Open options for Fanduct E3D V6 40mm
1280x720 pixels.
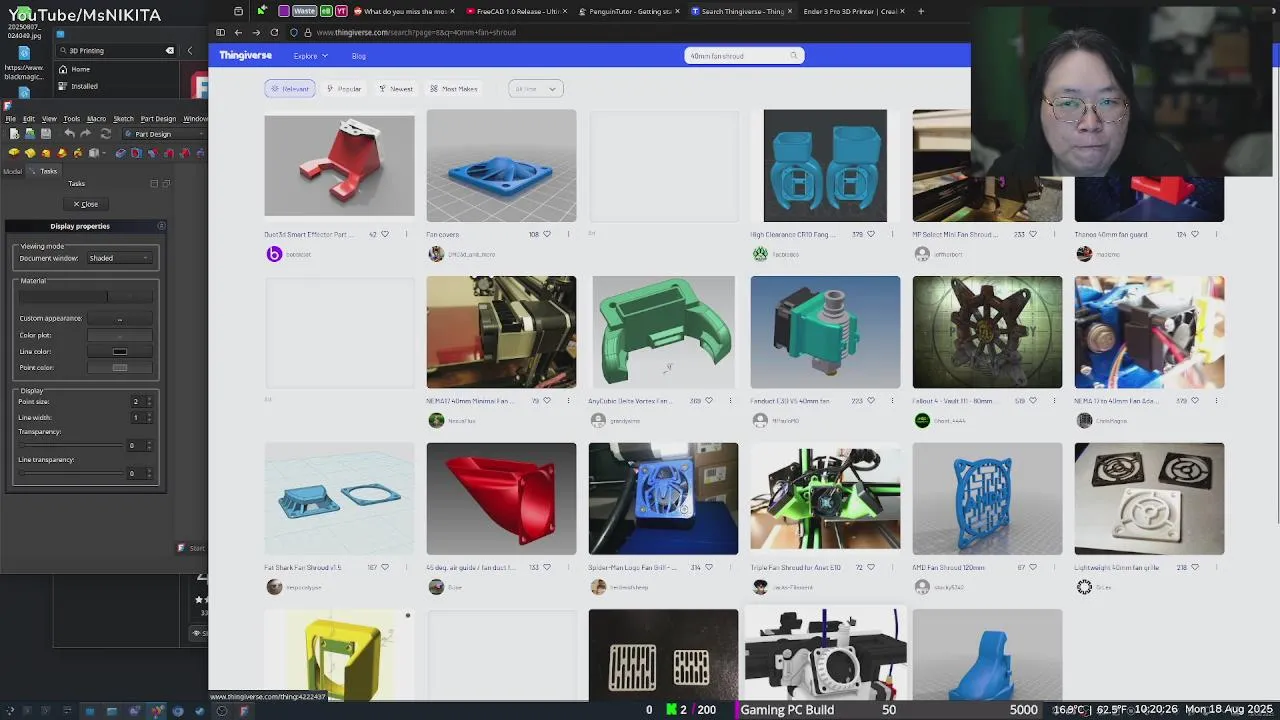click(892, 401)
